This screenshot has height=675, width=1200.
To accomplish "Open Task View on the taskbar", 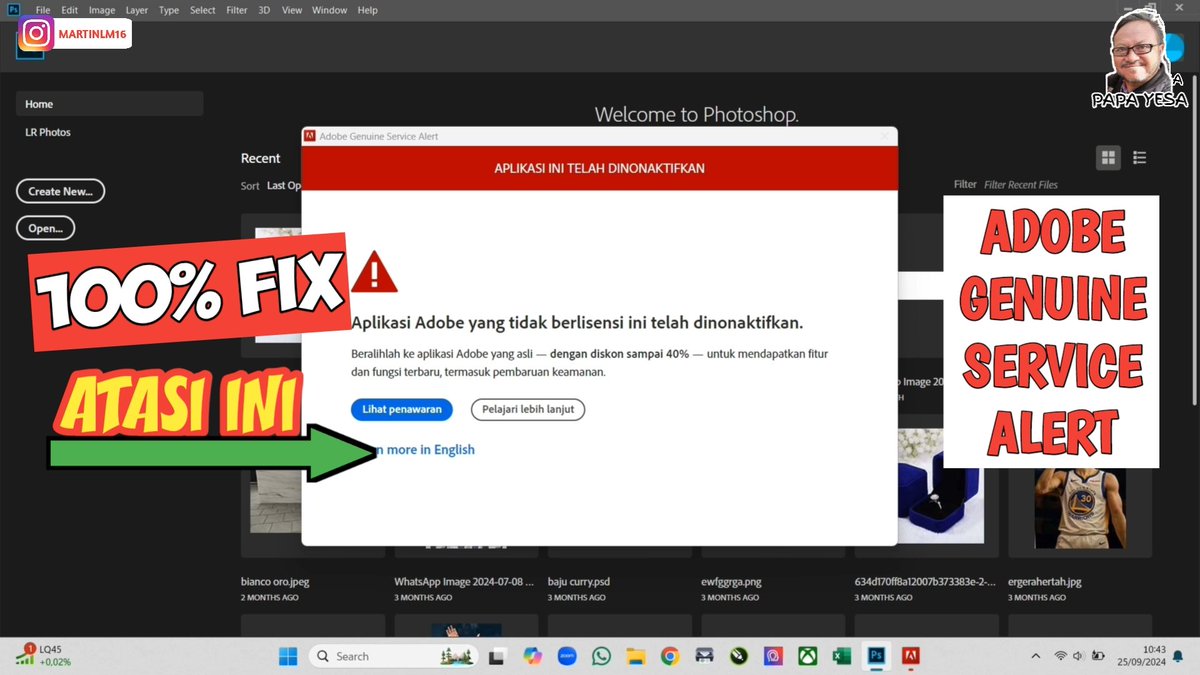I will pyautogui.click(x=497, y=656).
